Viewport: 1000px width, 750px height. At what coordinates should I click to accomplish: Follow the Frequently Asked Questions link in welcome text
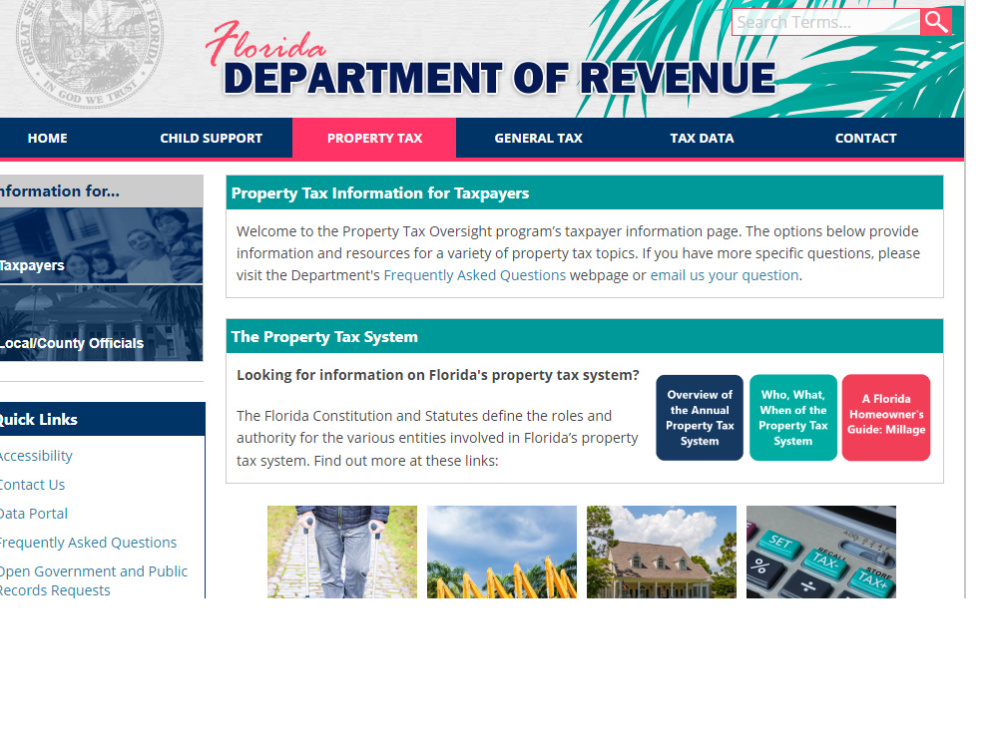(474, 275)
